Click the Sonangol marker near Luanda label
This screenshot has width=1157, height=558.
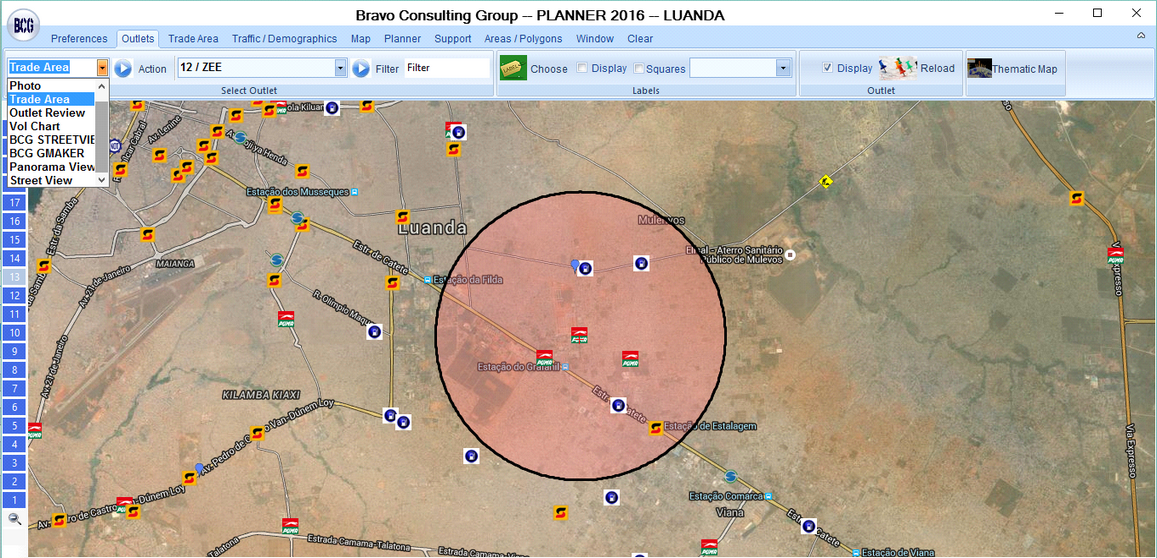pos(402,217)
